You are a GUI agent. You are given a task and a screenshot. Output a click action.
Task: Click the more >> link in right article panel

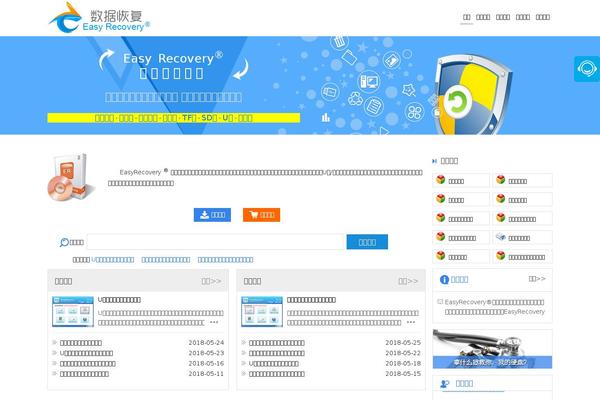pyautogui.click(x=408, y=281)
